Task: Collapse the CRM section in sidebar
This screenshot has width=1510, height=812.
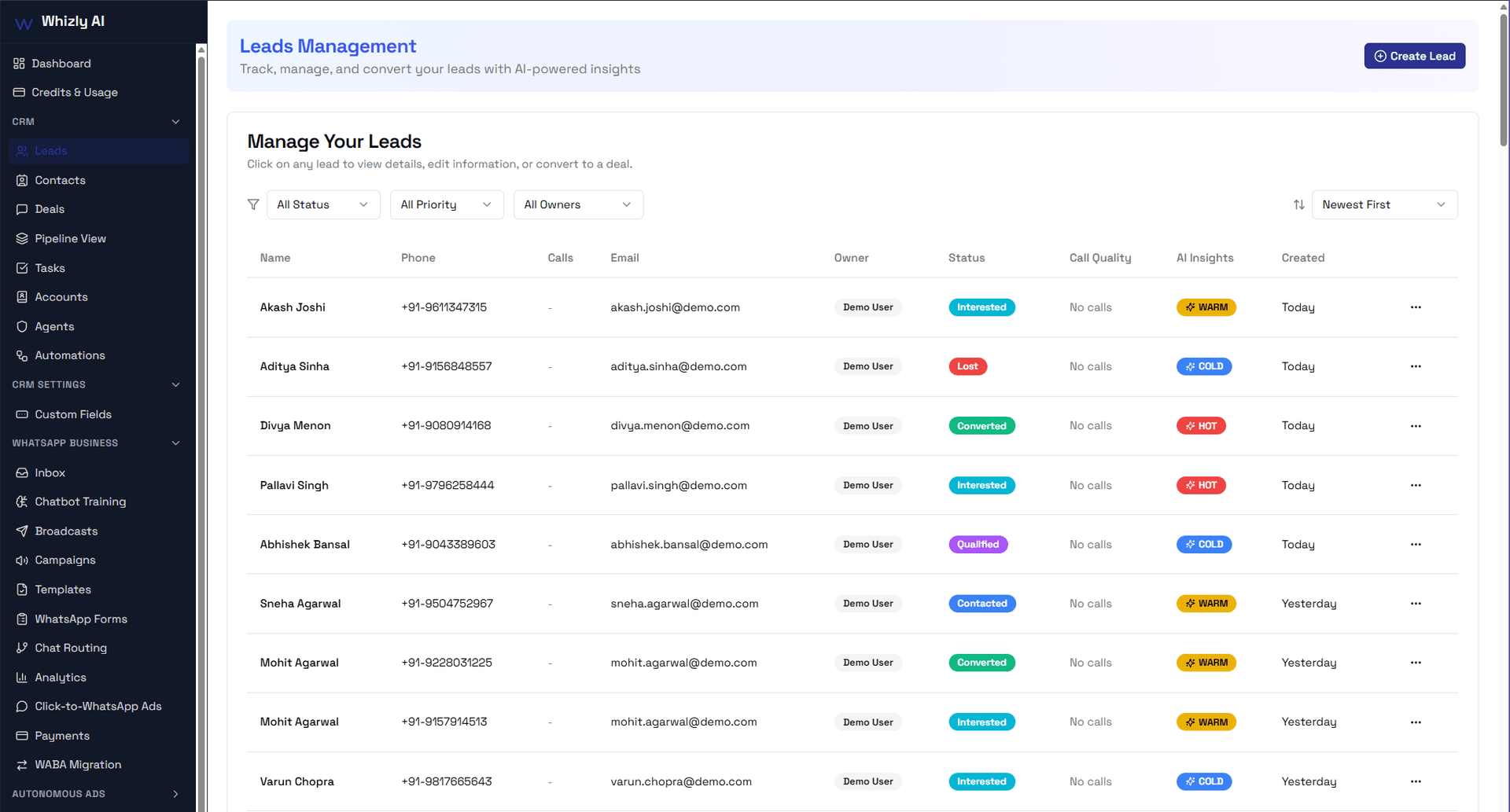Action: [176, 122]
